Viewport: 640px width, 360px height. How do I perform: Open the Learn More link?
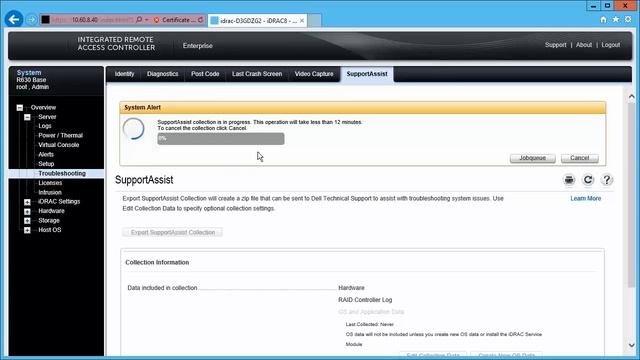click(x=585, y=198)
